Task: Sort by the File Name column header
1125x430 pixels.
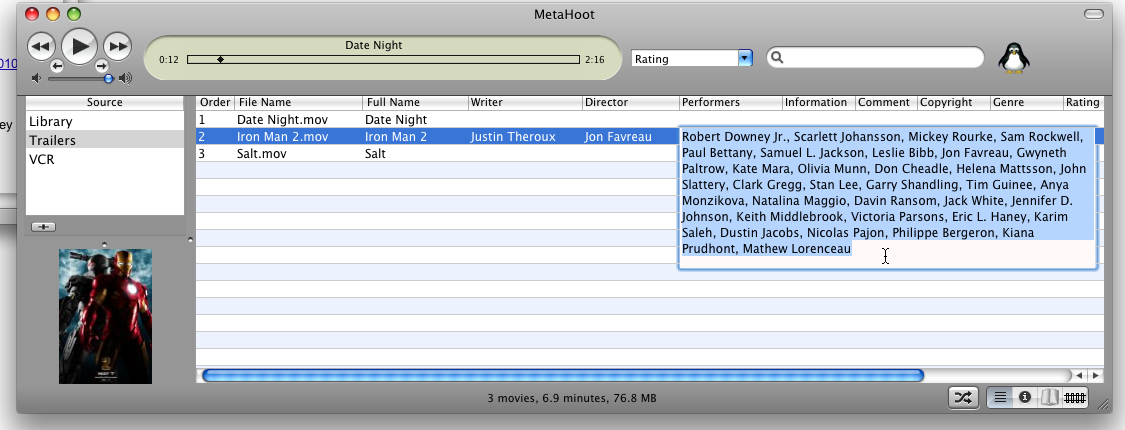Action: pyautogui.click(x=298, y=103)
